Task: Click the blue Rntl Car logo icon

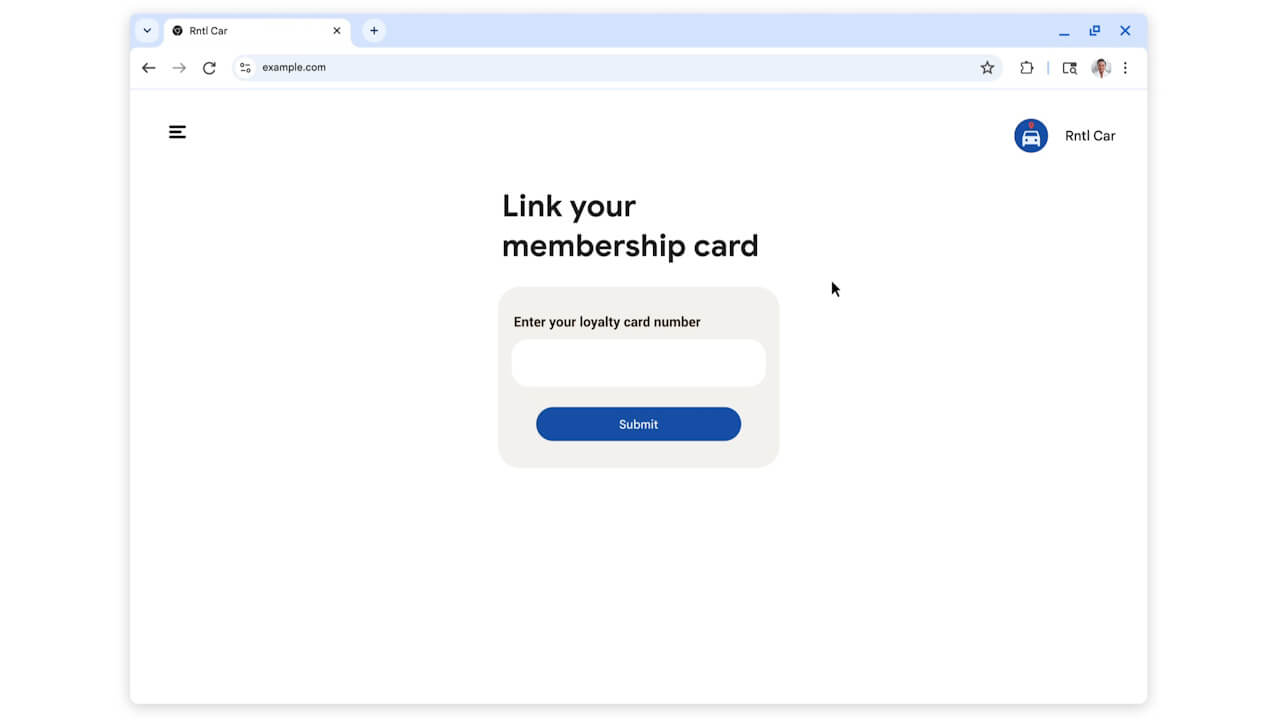Action: tap(1030, 136)
